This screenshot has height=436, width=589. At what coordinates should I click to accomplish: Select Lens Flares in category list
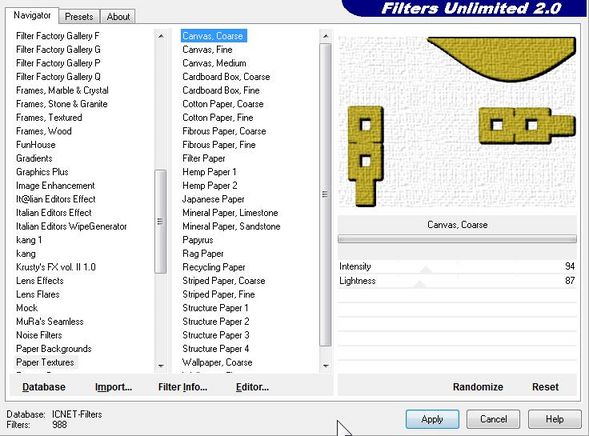click(x=38, y=294)
